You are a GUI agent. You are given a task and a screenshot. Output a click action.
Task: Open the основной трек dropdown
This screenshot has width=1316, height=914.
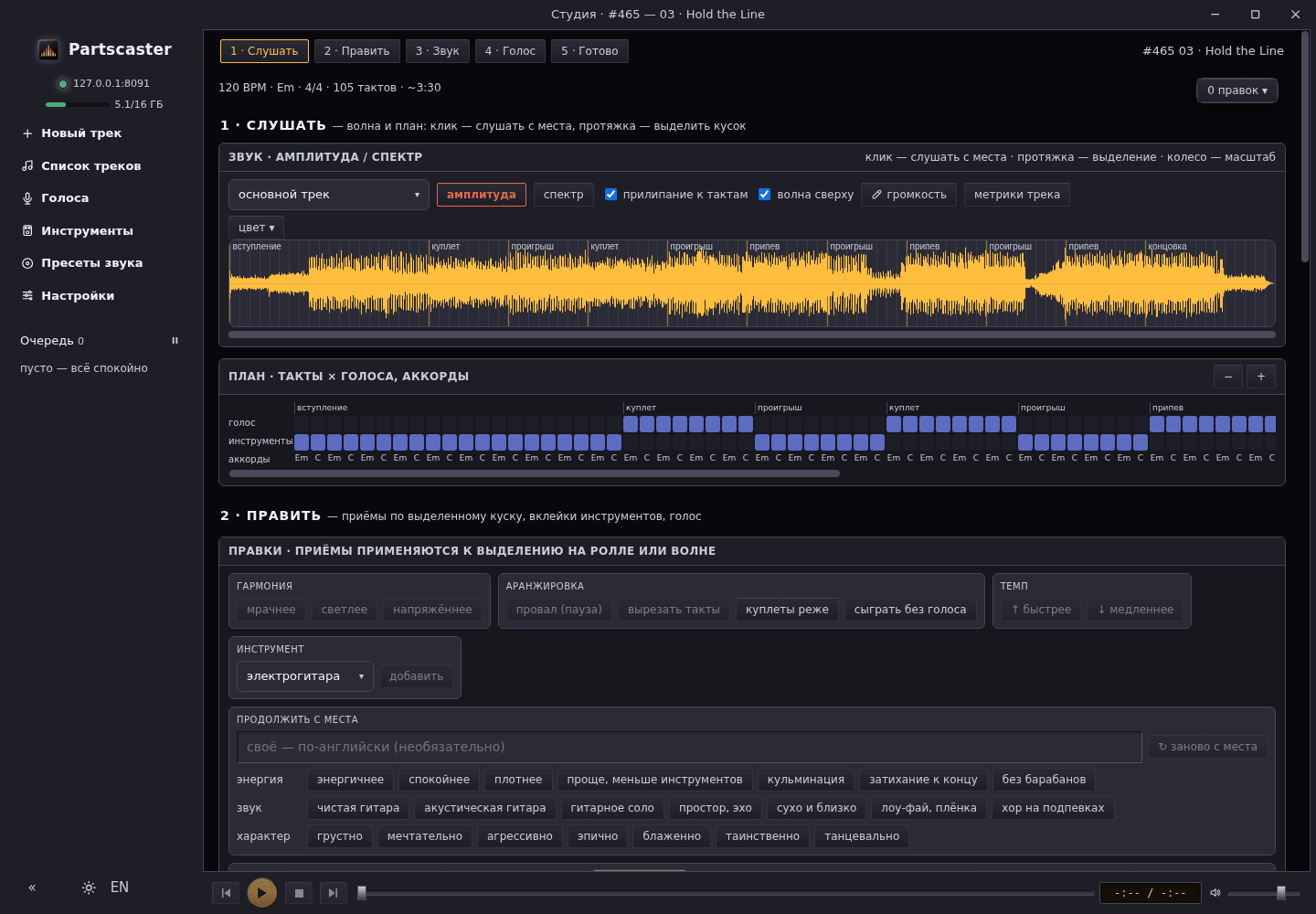[329, 195]
